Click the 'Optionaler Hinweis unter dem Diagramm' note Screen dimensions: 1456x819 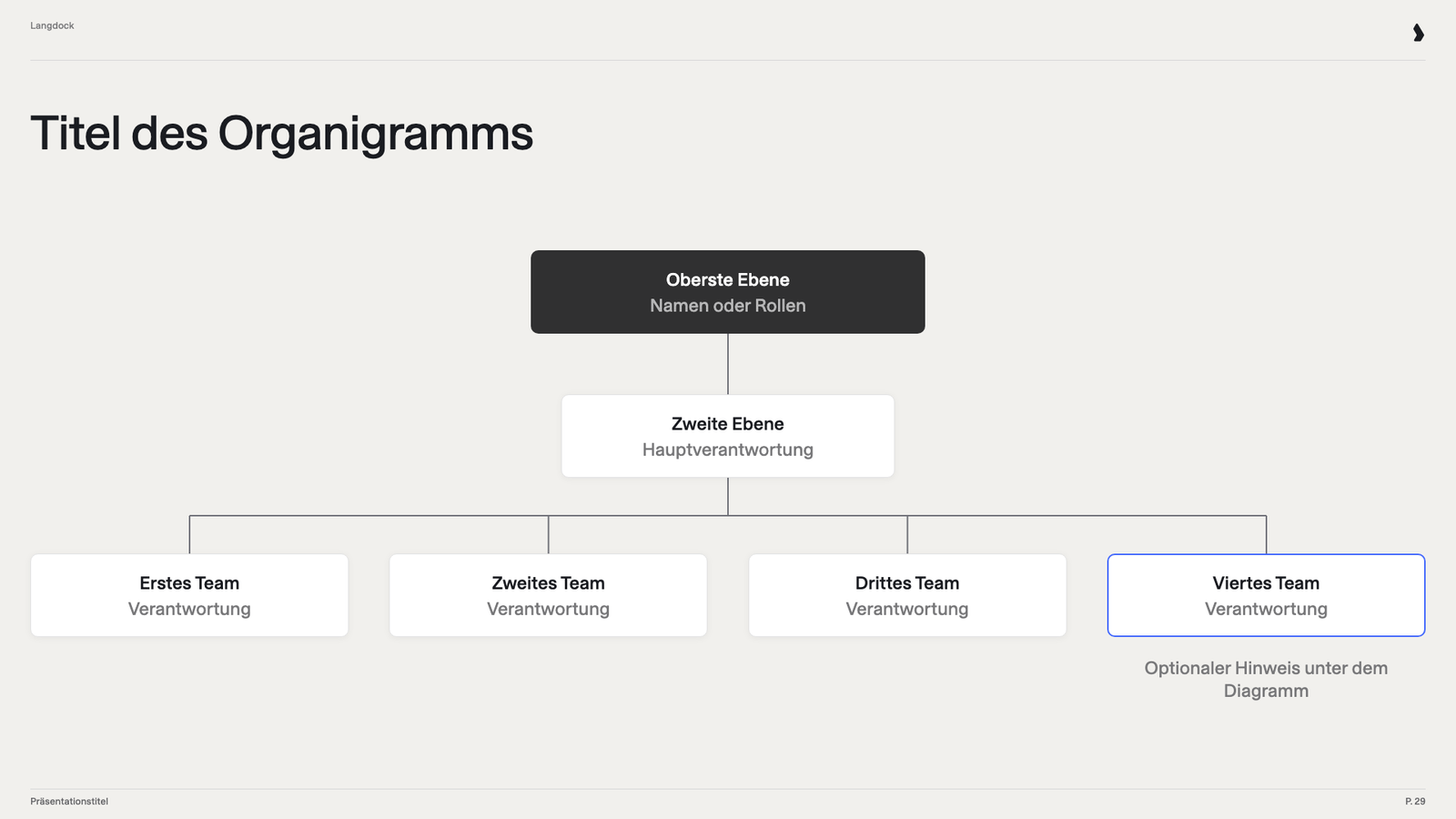1266,679
